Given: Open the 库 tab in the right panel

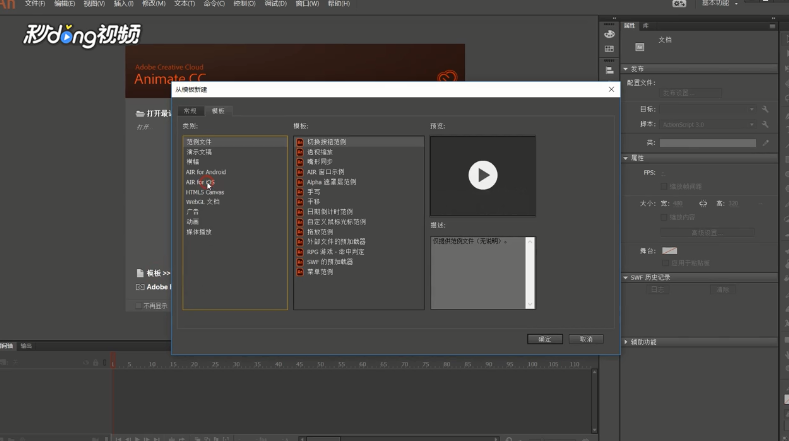Looking at the screenshot, I should 646,26.
